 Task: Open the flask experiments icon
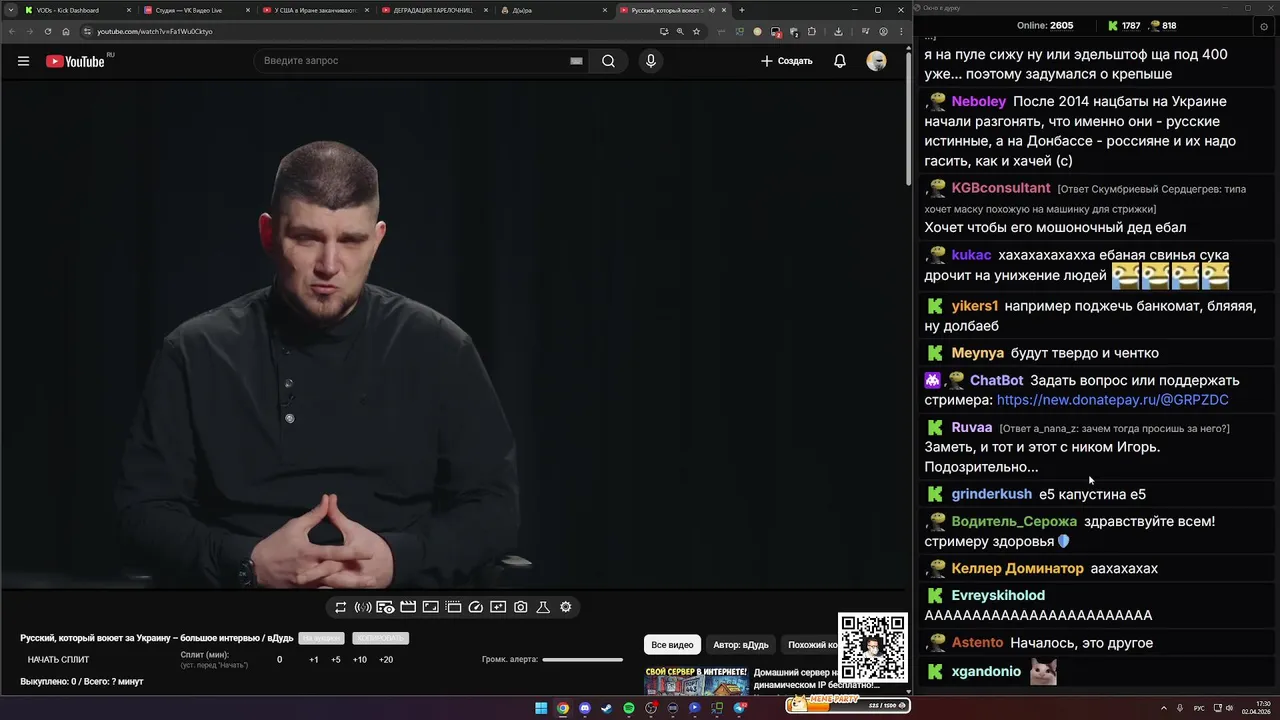543,607
